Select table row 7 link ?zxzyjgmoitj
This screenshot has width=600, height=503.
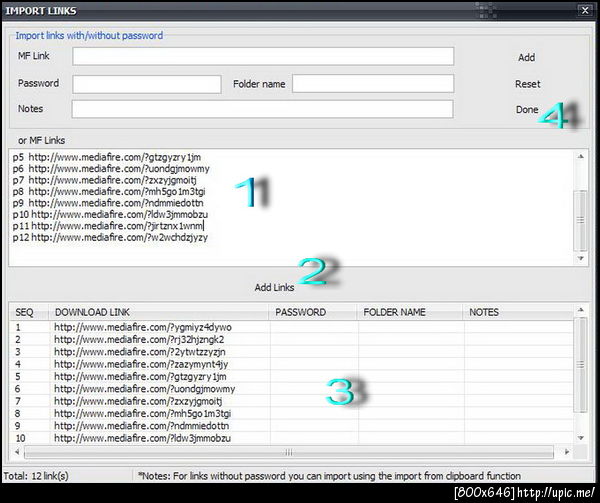[x=292, y=401]
